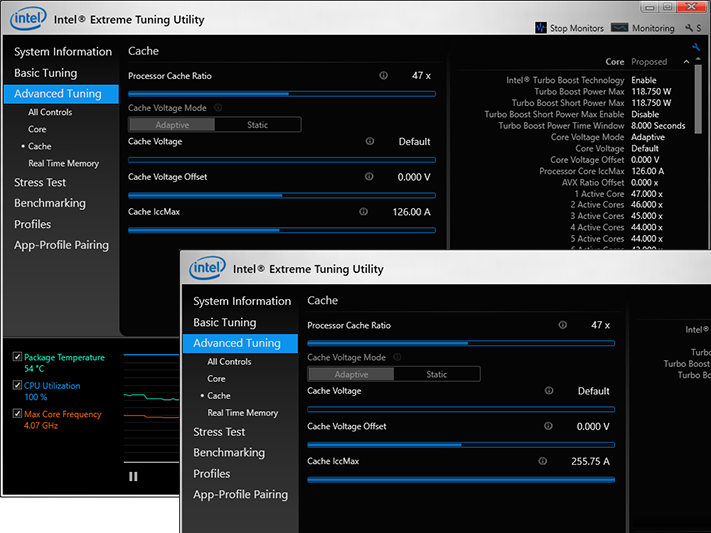Click Monitoring label in back window

(653, 28)
